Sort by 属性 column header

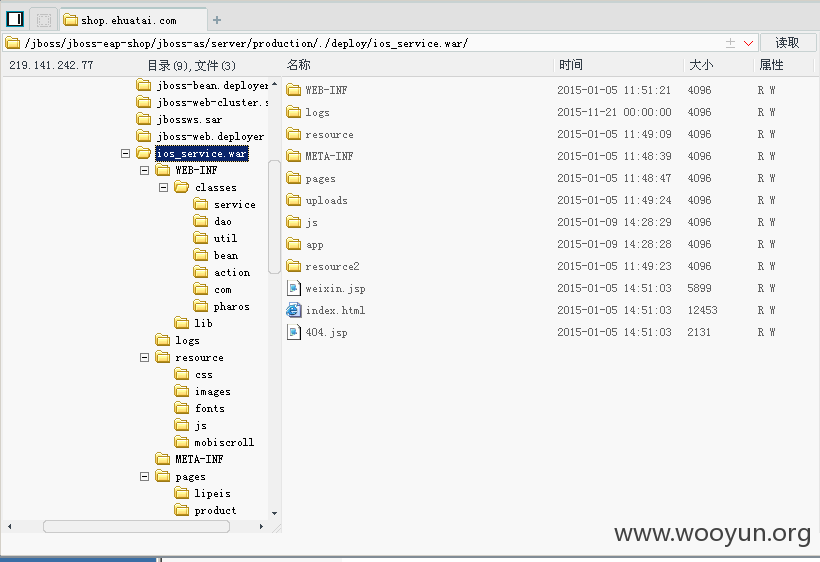(771, 65)
